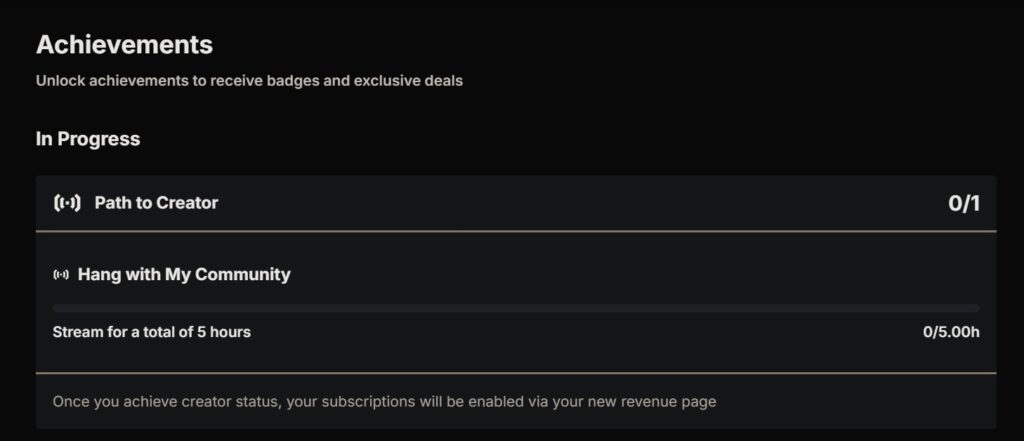Click 'Stream for a total of 5 hours' text
The height and width of the screenshot is (441, 1024).
[152, 332]
